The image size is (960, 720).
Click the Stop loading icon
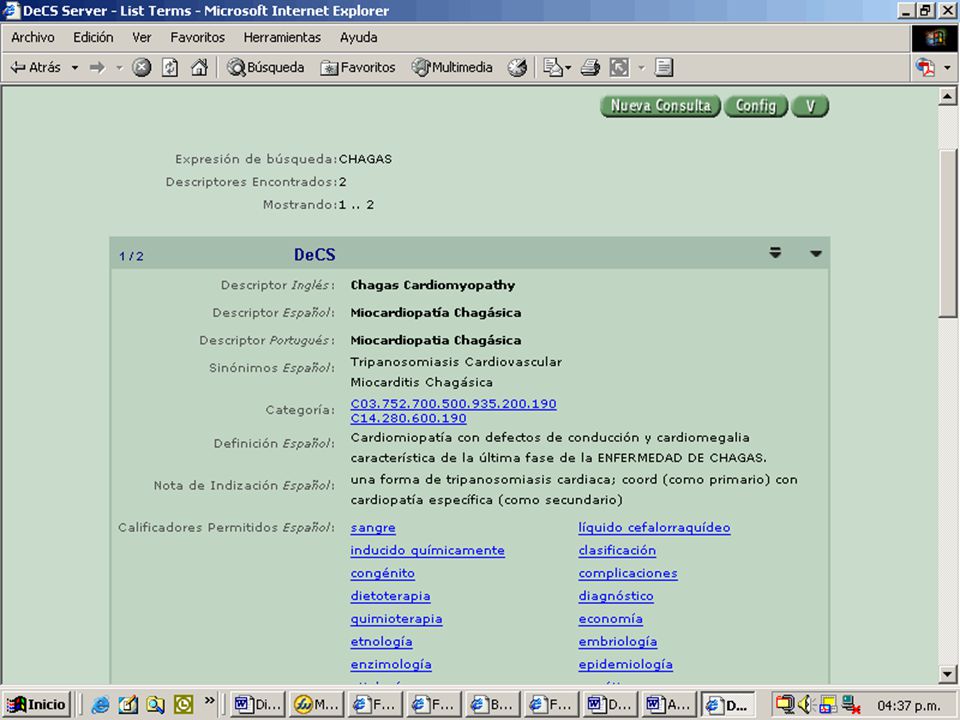(x=141, y=67)
